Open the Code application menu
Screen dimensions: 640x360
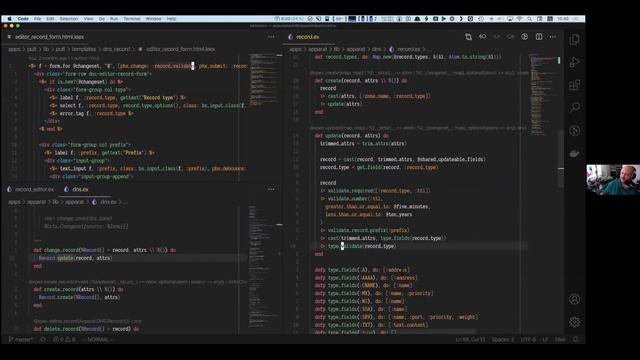(x=23, y=19)
